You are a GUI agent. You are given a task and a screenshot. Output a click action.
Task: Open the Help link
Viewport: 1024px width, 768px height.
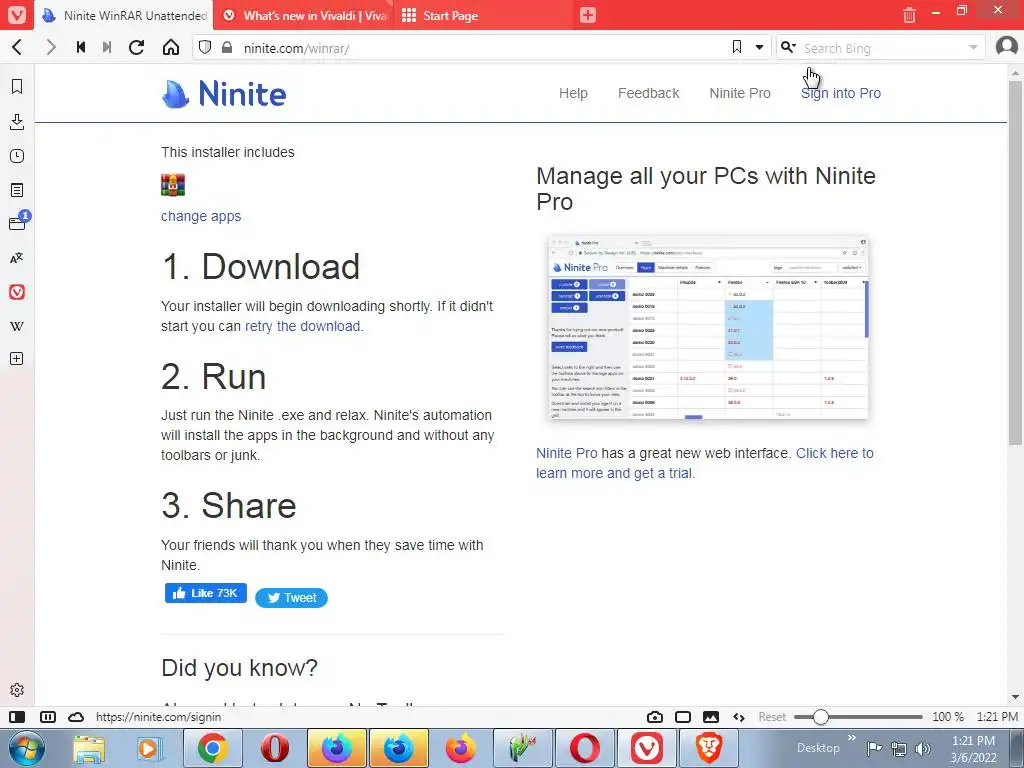point(573,93)
